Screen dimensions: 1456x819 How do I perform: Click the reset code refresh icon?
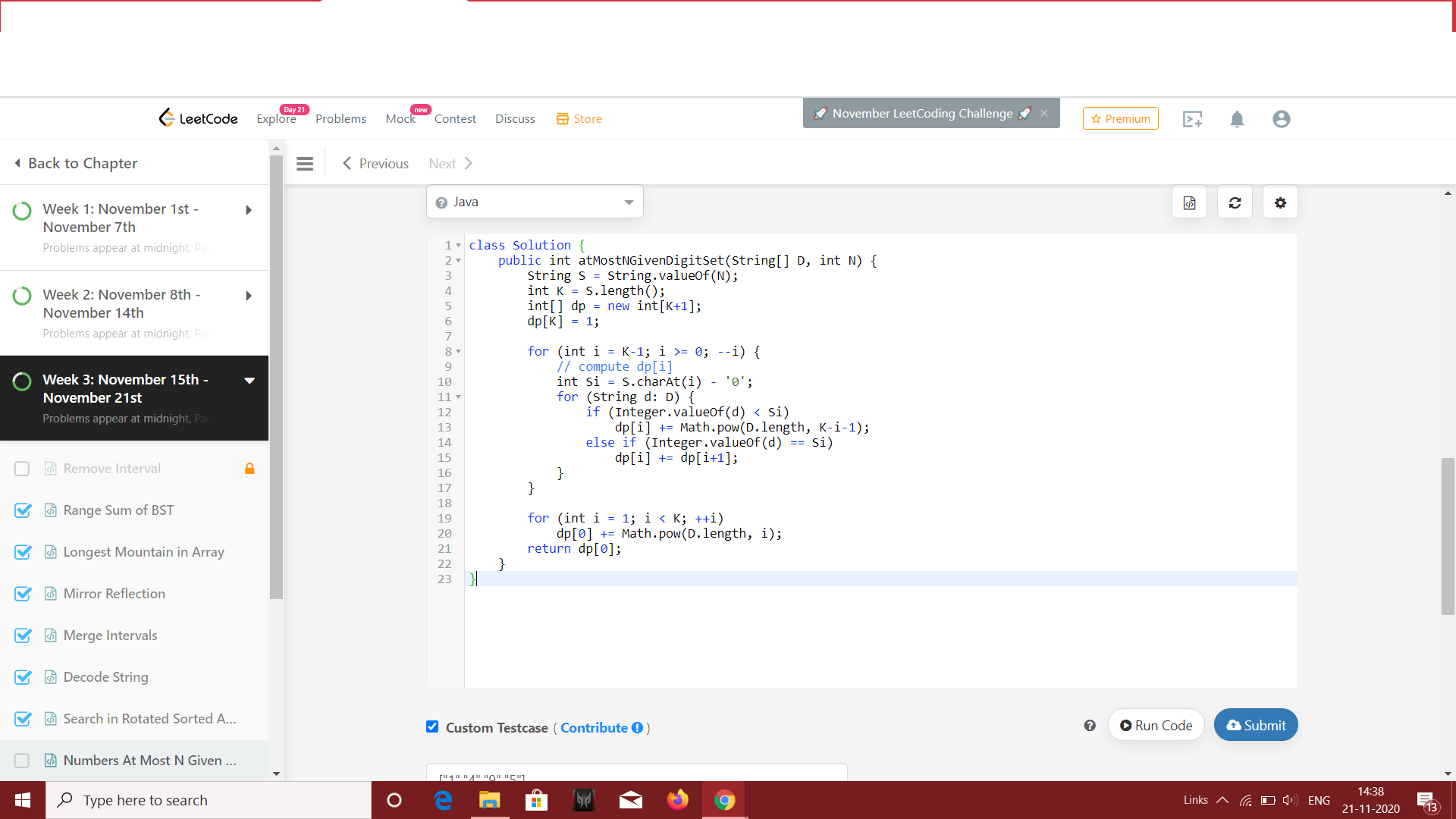1235,202
